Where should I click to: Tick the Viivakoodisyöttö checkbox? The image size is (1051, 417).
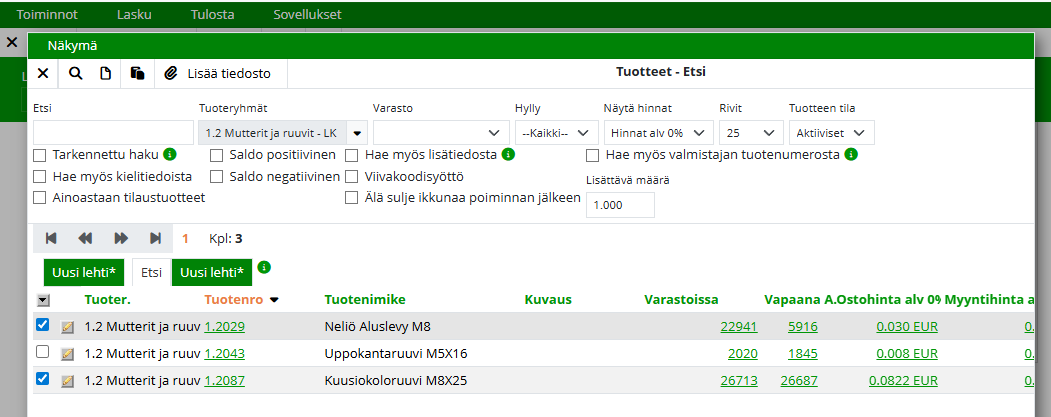pyautogui.click(x=352, y=176)
